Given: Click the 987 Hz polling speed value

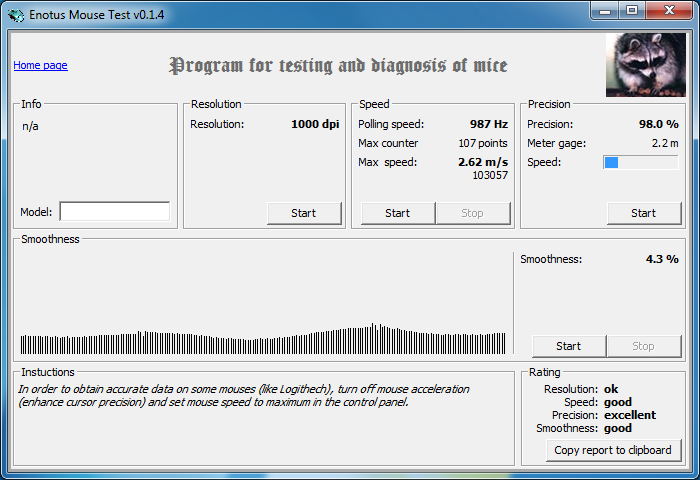Looking at the screenshot, I should [x=489, y=124].
